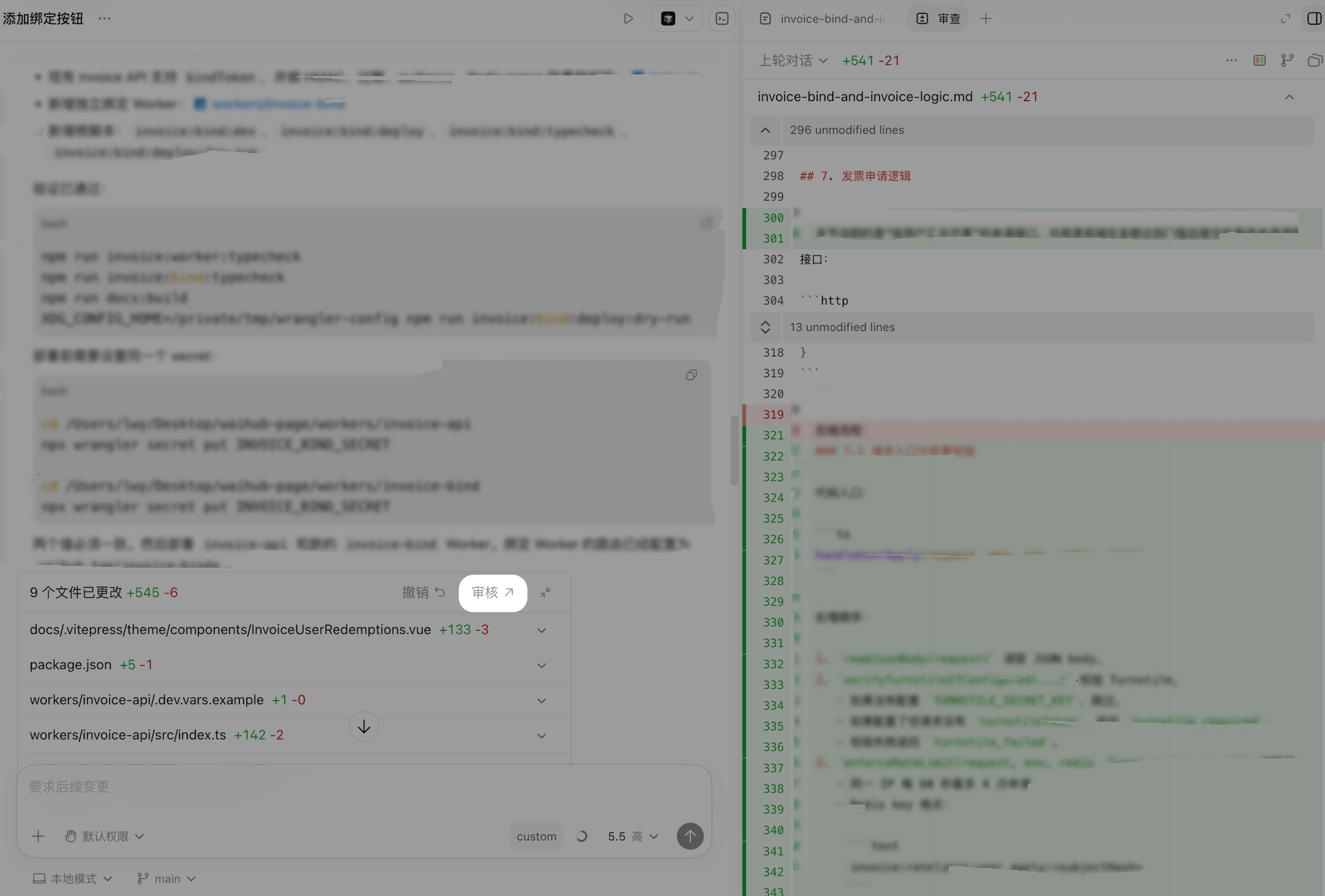
Task: Click the run play icon in the header
Action: (x=628, y=18)
